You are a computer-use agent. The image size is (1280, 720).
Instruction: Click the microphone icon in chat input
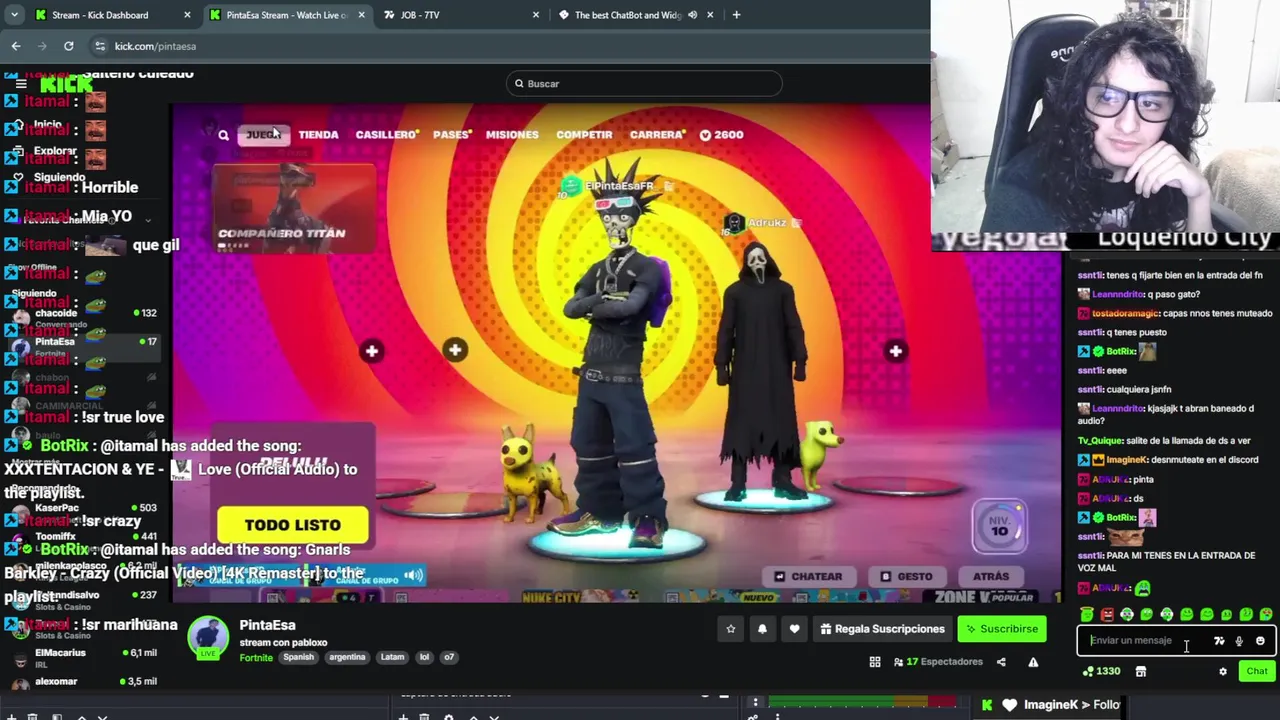[x=1239, y=641]
